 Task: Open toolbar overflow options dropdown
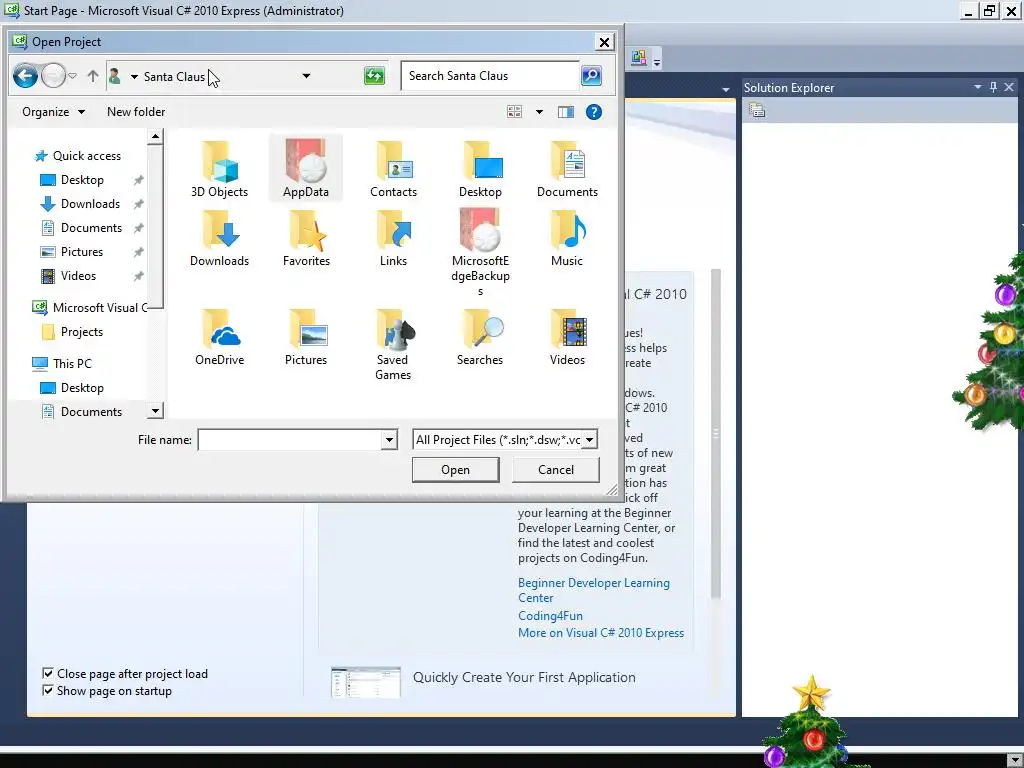click(x=657, y=63)
